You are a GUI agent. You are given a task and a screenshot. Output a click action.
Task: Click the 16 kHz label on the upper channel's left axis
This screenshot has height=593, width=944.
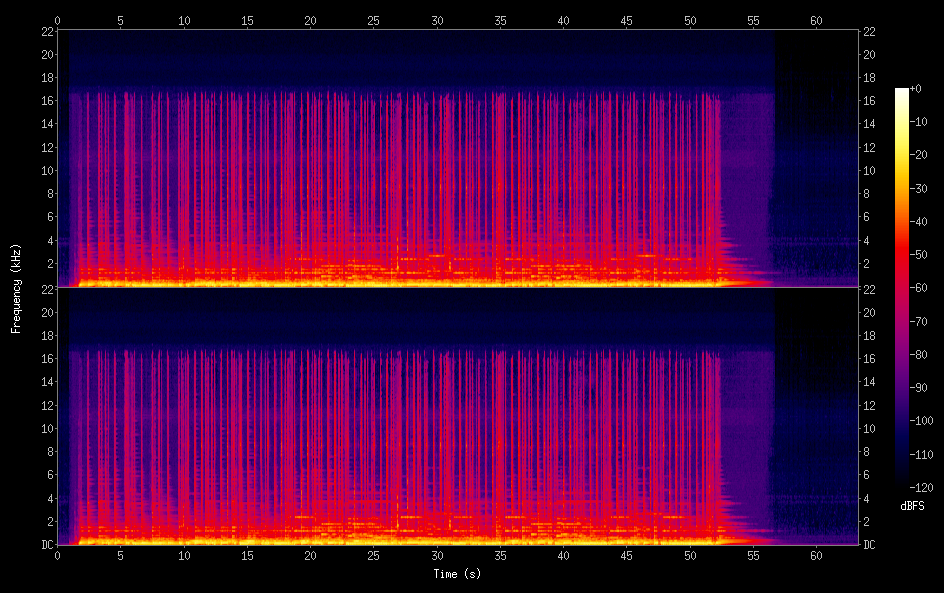(46, 101)
